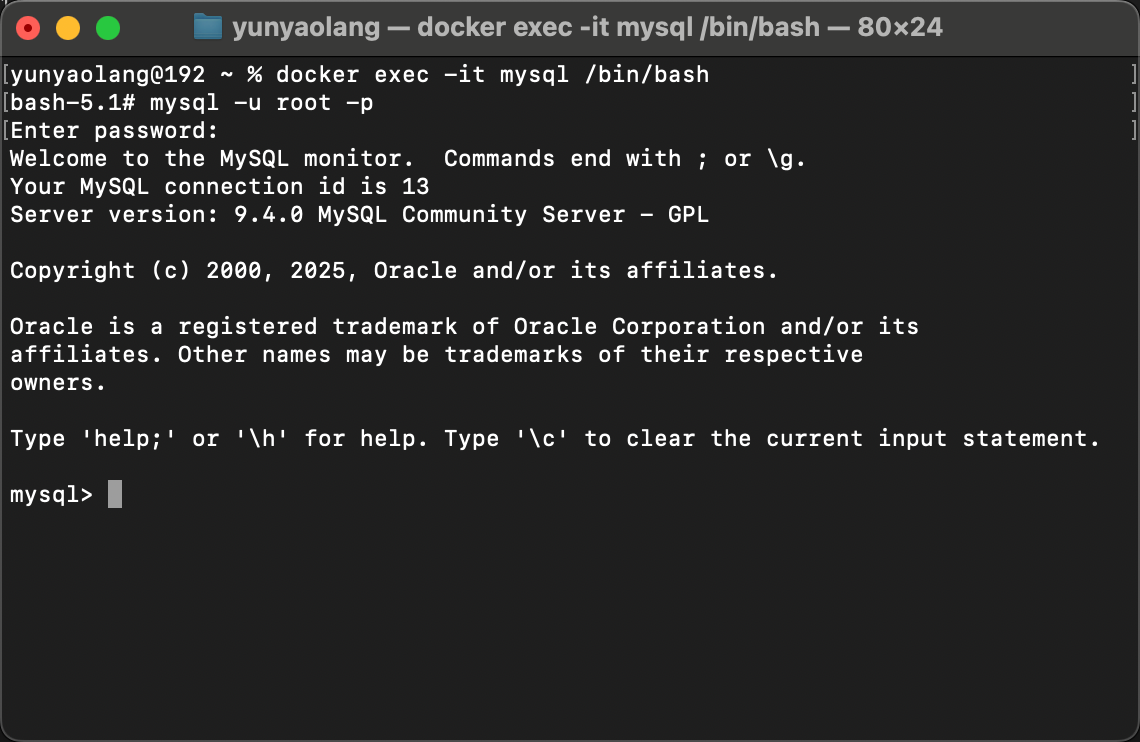Click the connection id is 13 line
1140x742 pixels.
(x=220, y=186)
